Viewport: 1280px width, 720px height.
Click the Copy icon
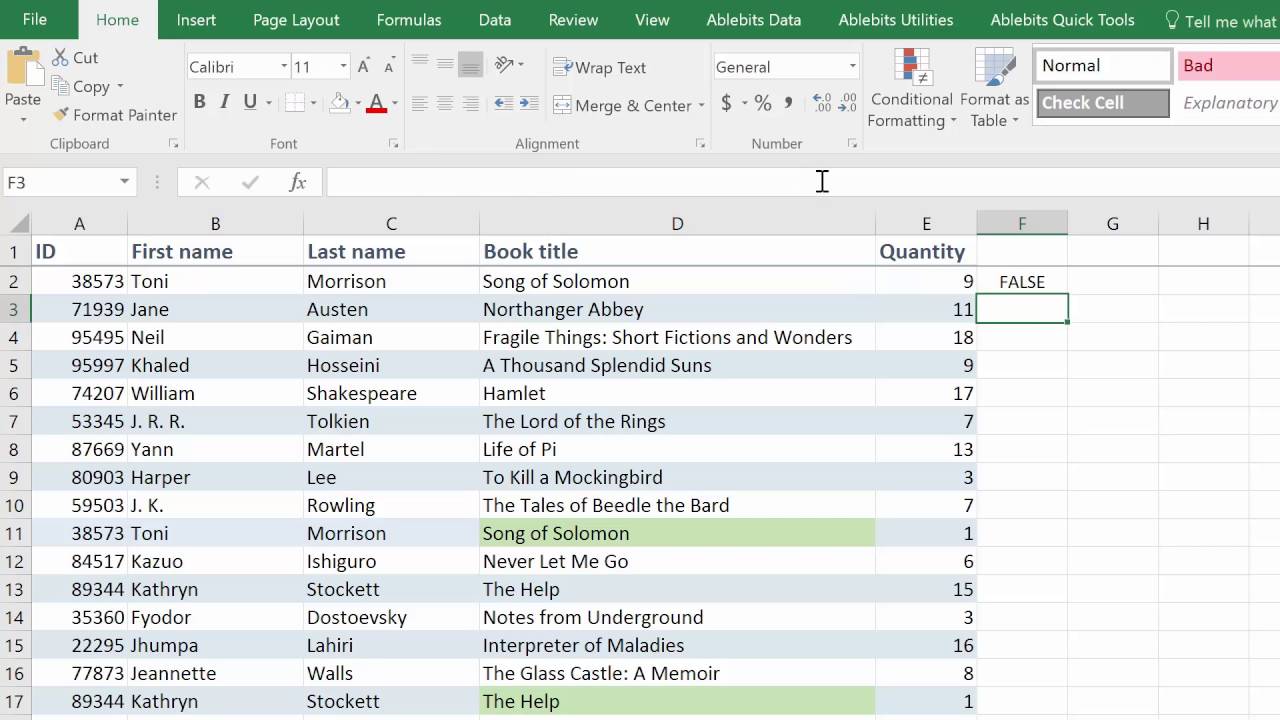tap(62, 87)
